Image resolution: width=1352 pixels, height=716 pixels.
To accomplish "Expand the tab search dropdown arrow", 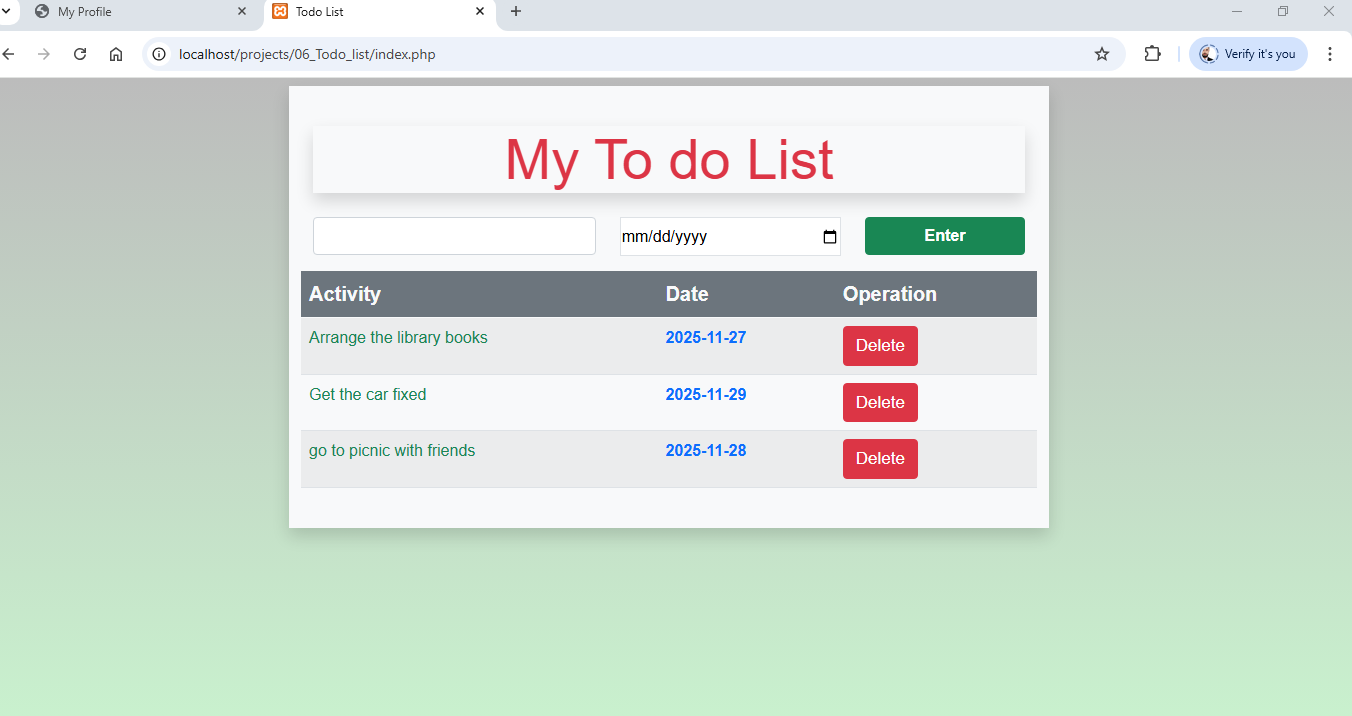I will (6, 11).
